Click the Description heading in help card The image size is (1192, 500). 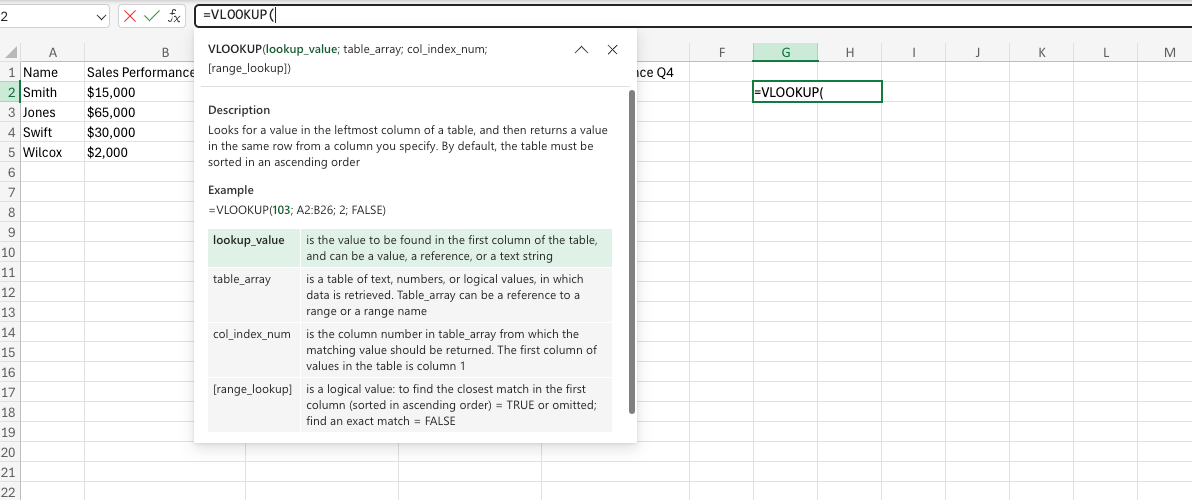coord(239,110)
